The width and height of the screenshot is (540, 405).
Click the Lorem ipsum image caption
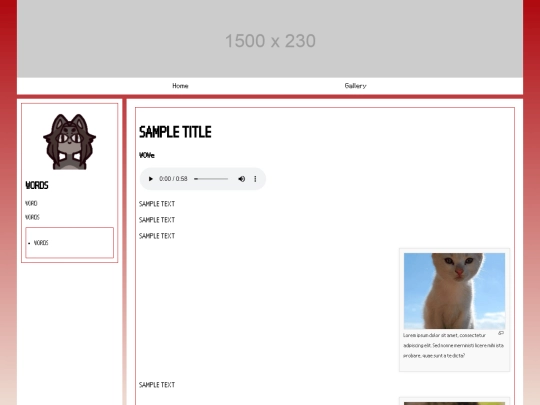(x=453, y=345)
